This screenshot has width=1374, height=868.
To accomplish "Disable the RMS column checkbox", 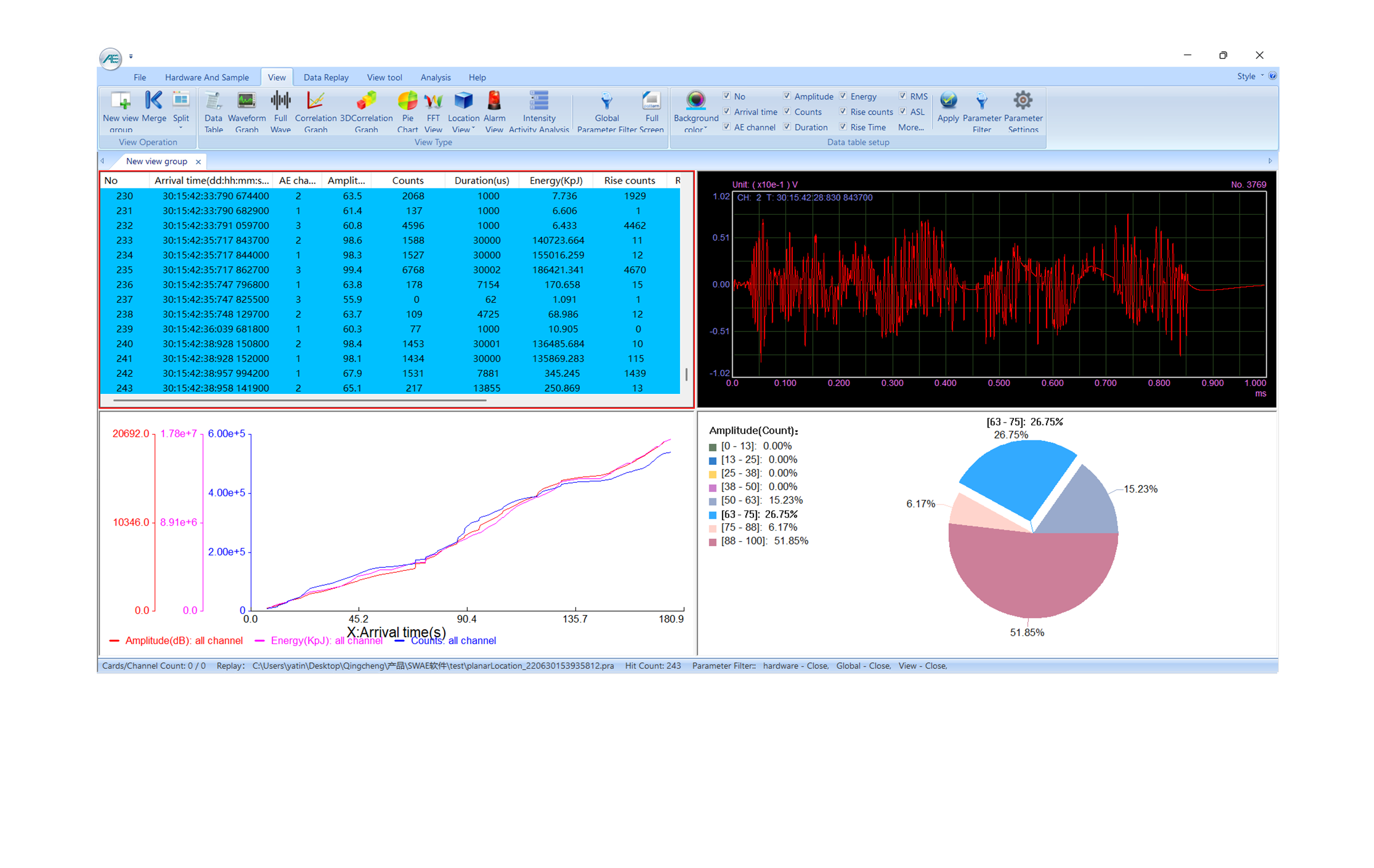I will pyautogui.click(x=902, y=96).
